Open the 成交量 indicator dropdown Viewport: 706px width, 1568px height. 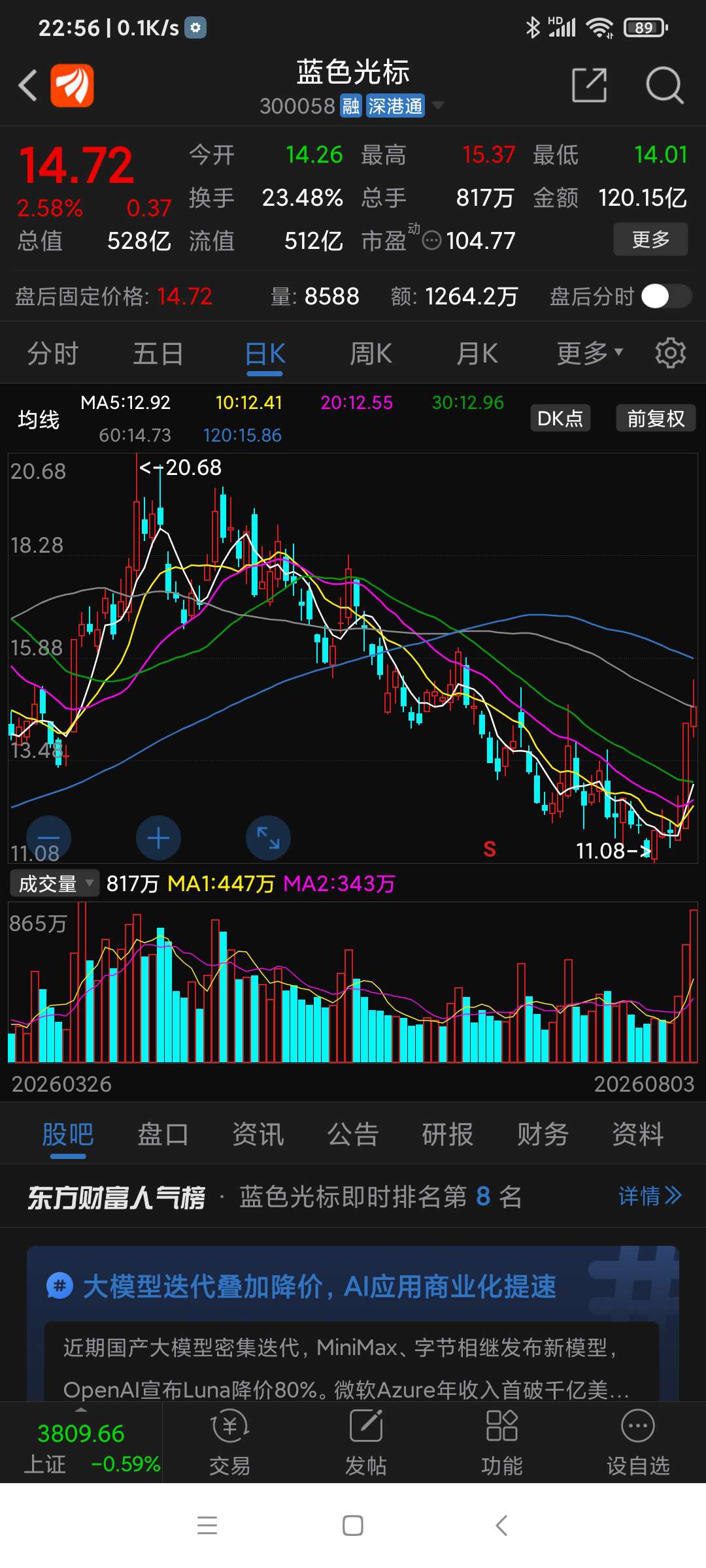click(x=55, y=883)
